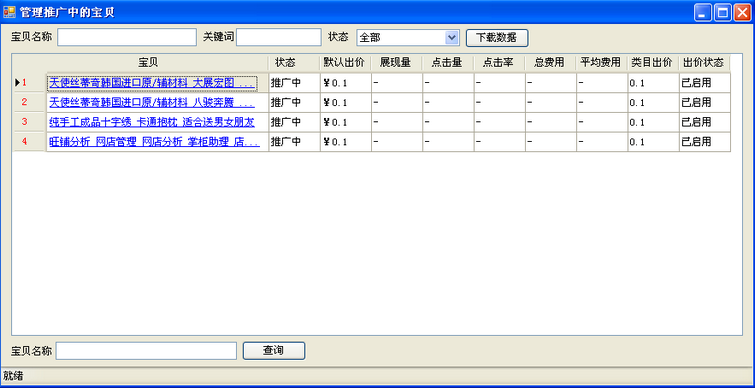Click 类目出价 0.1 cell in row 1
The image size is (755, 388).
point(653,83)
